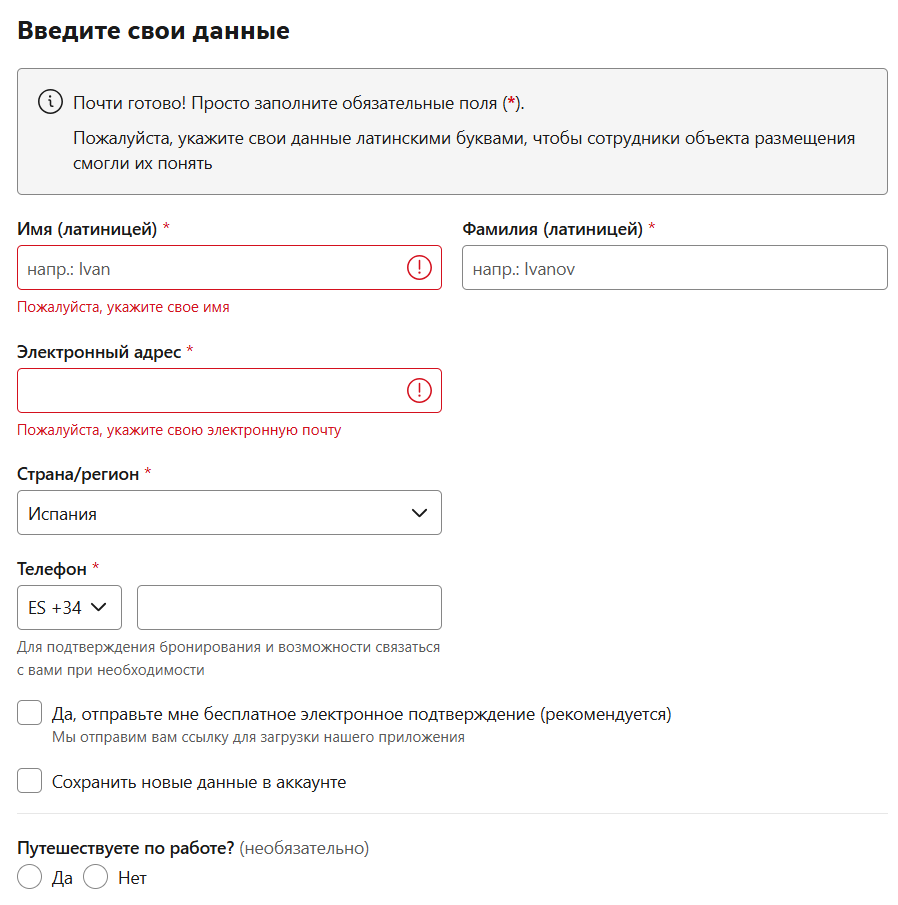Screen dimensions: 898x905
Task: Focus the phone number input field
Action: tap(289, 607)
